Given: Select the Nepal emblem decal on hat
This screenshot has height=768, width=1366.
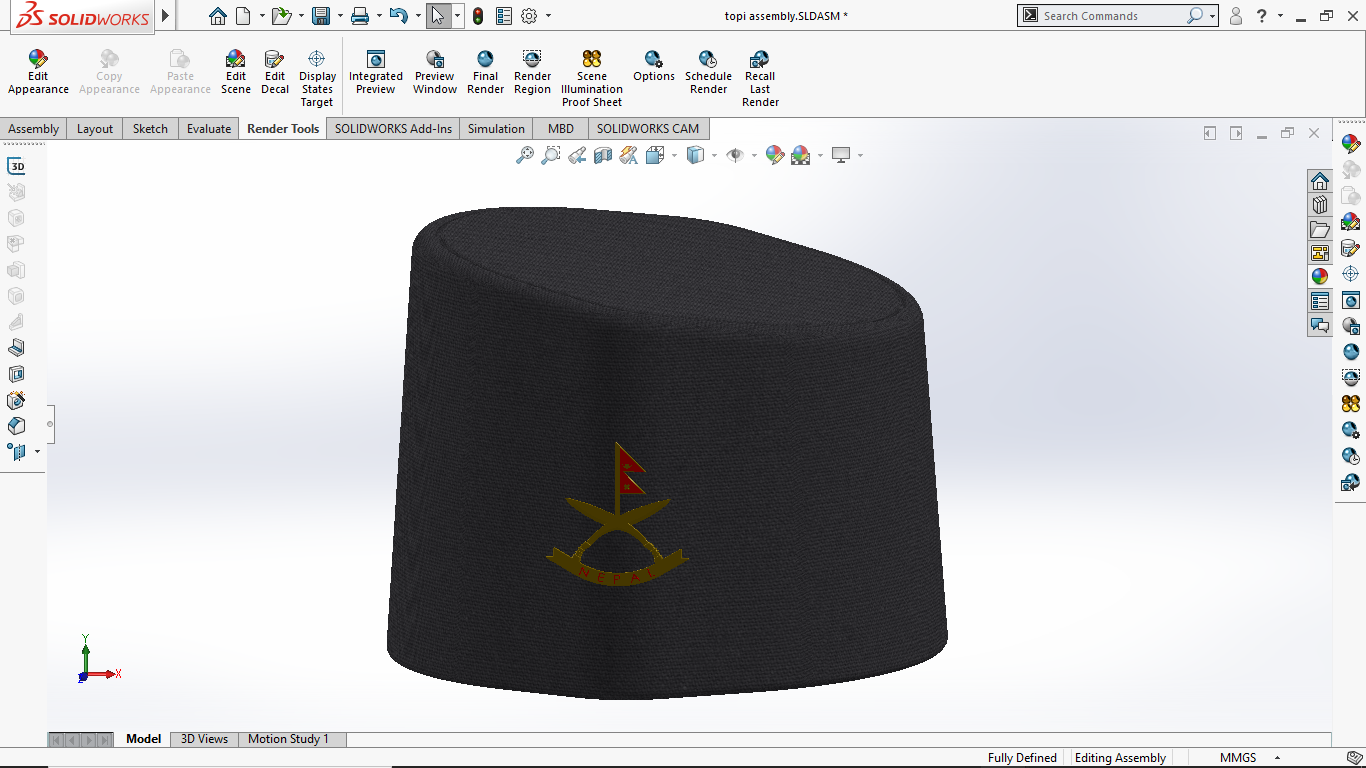Looking at the screenshot, I should tap(617, 514).
